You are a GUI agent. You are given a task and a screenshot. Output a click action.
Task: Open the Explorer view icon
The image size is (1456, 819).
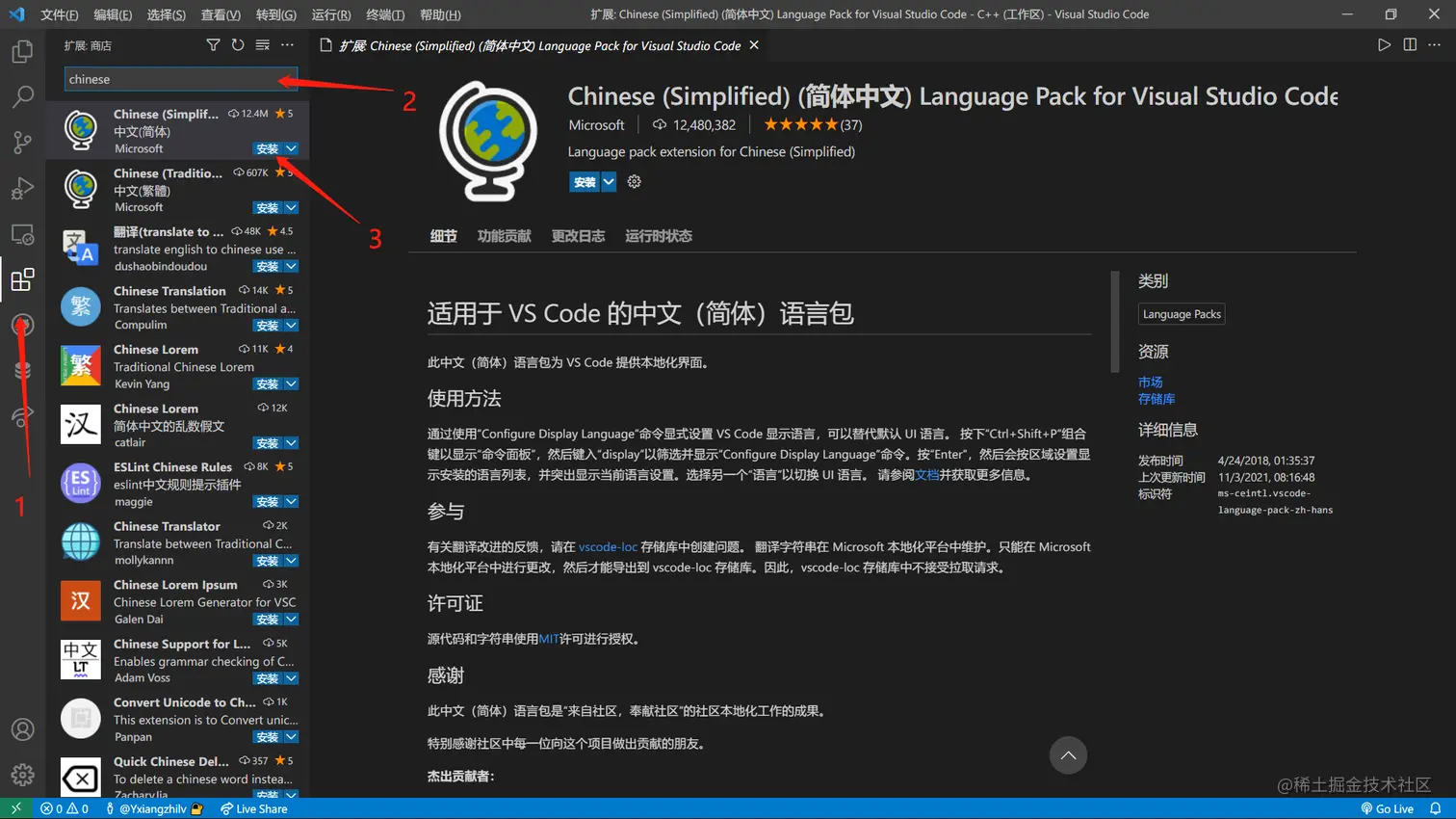click(x=22, y=51)
